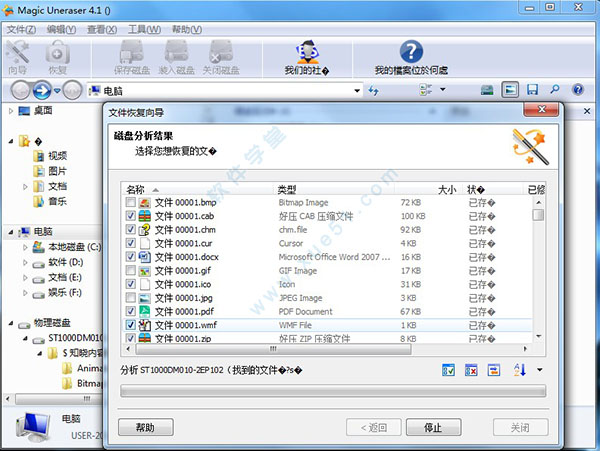
Task: Uncheck the box for 文件 00001.docx
Action: pos(130,256)
